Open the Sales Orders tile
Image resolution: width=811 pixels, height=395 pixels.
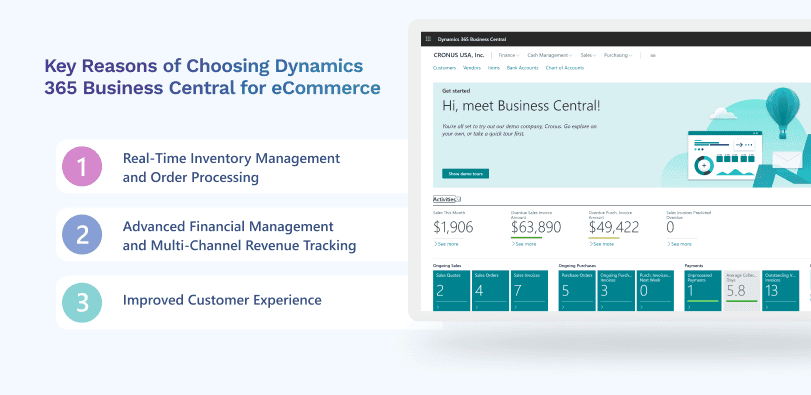click(x=491, y=291)
